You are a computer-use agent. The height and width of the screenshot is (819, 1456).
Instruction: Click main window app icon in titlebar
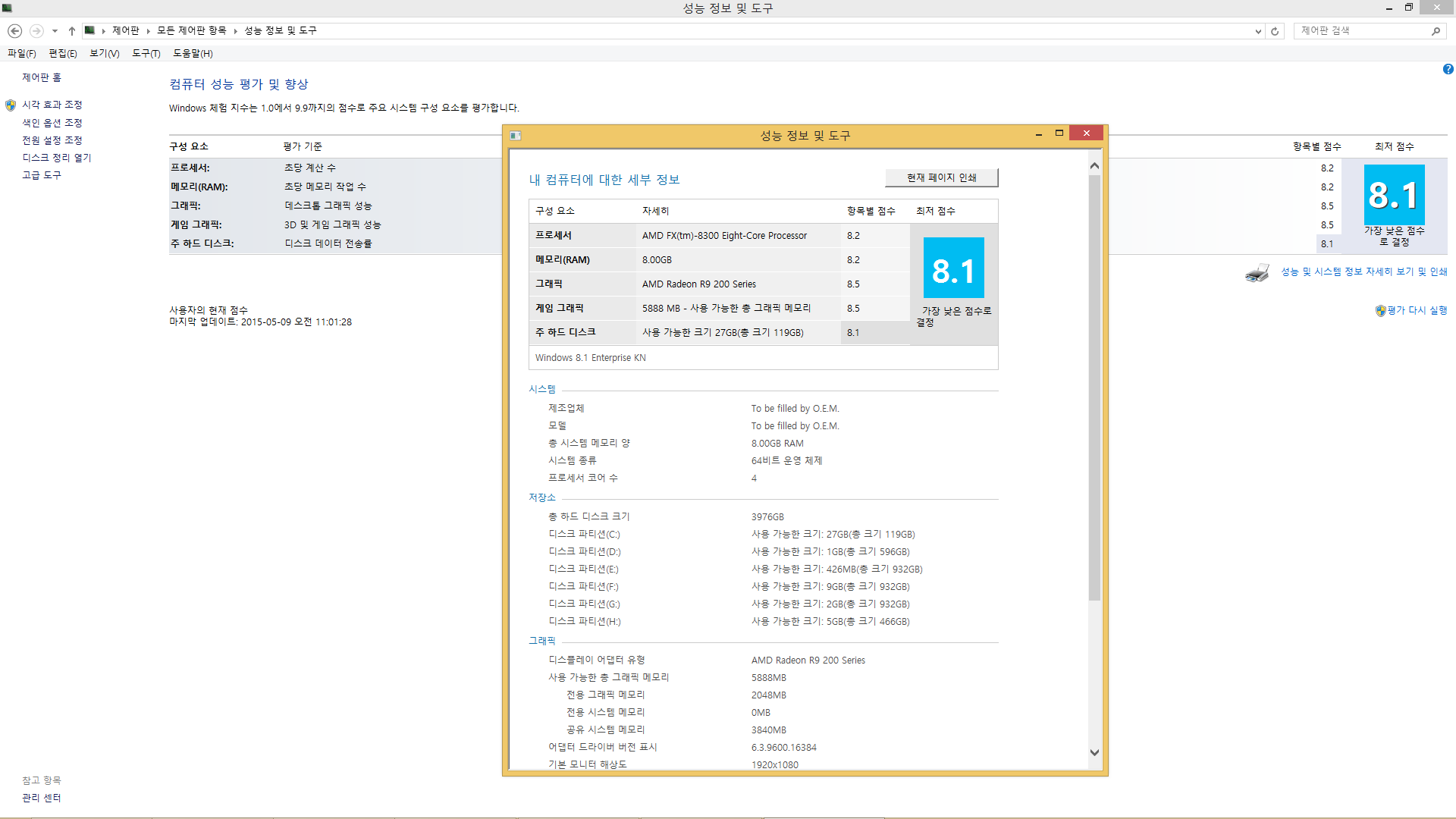click(7, 8)
